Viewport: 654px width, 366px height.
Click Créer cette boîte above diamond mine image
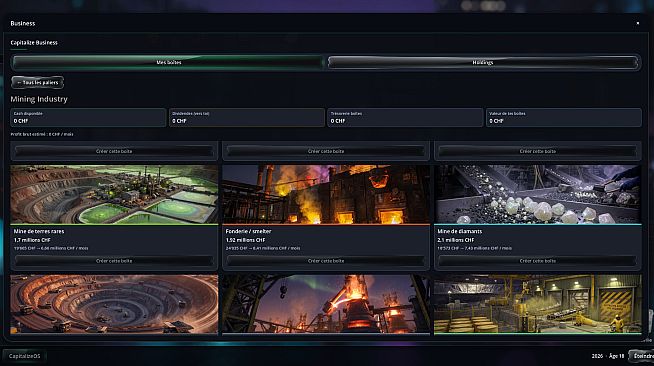coord(538,151)
